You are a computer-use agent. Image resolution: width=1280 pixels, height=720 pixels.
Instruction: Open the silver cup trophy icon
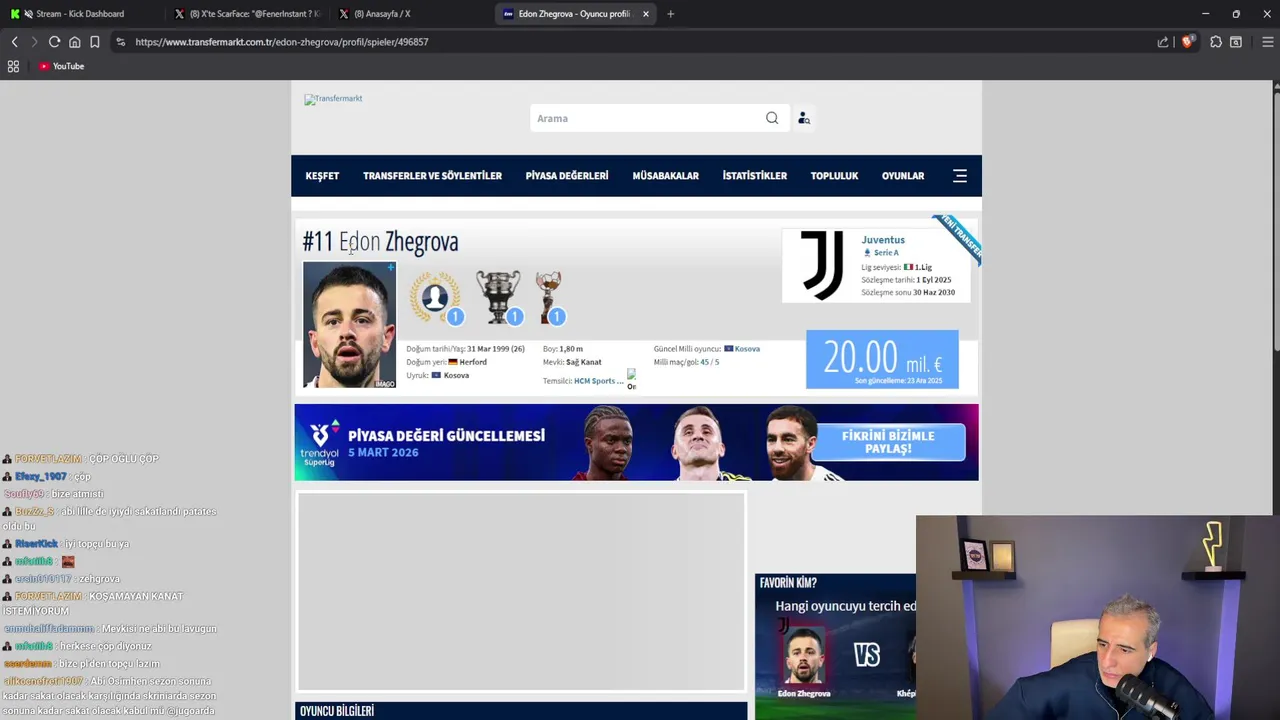pos(498,297)
